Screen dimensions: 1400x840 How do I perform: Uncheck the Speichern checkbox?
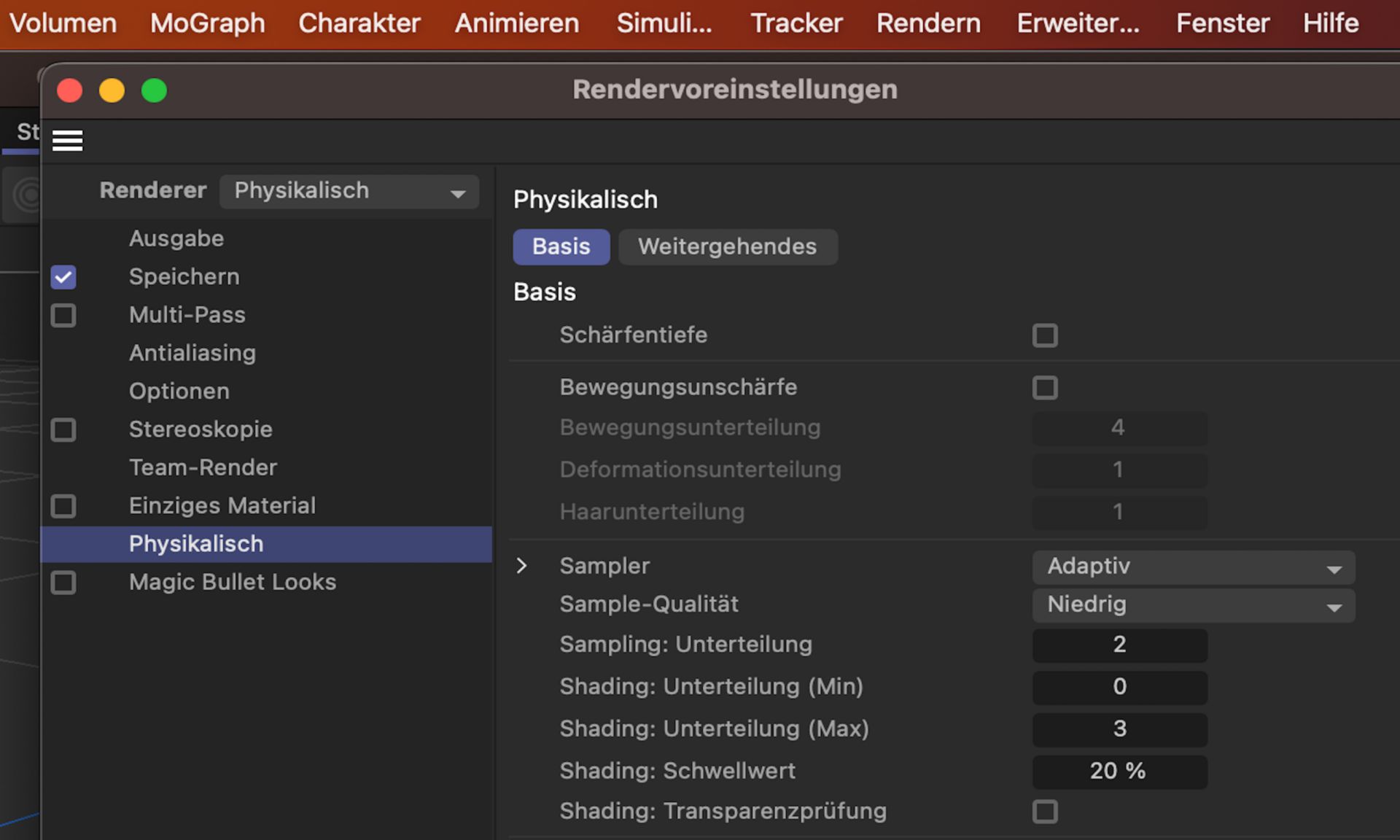pos(63,276)
